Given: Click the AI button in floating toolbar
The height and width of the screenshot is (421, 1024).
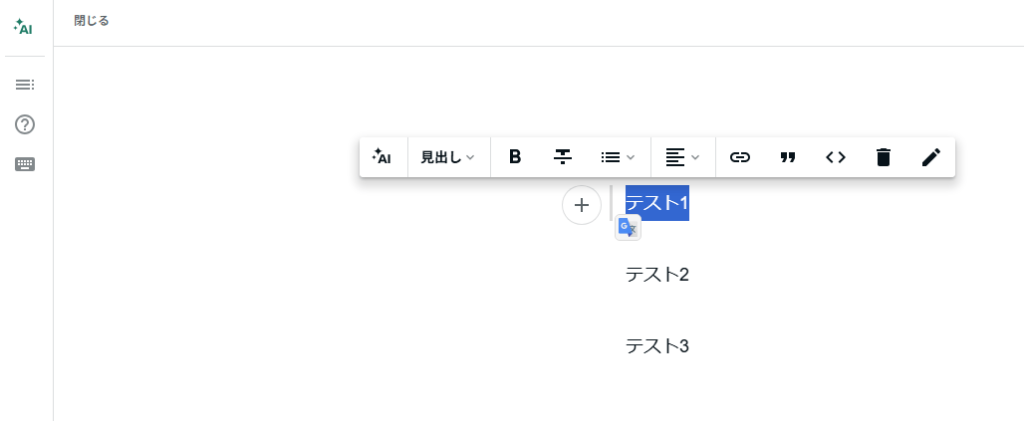Looking at the screenshot, I should pos(382,157).
